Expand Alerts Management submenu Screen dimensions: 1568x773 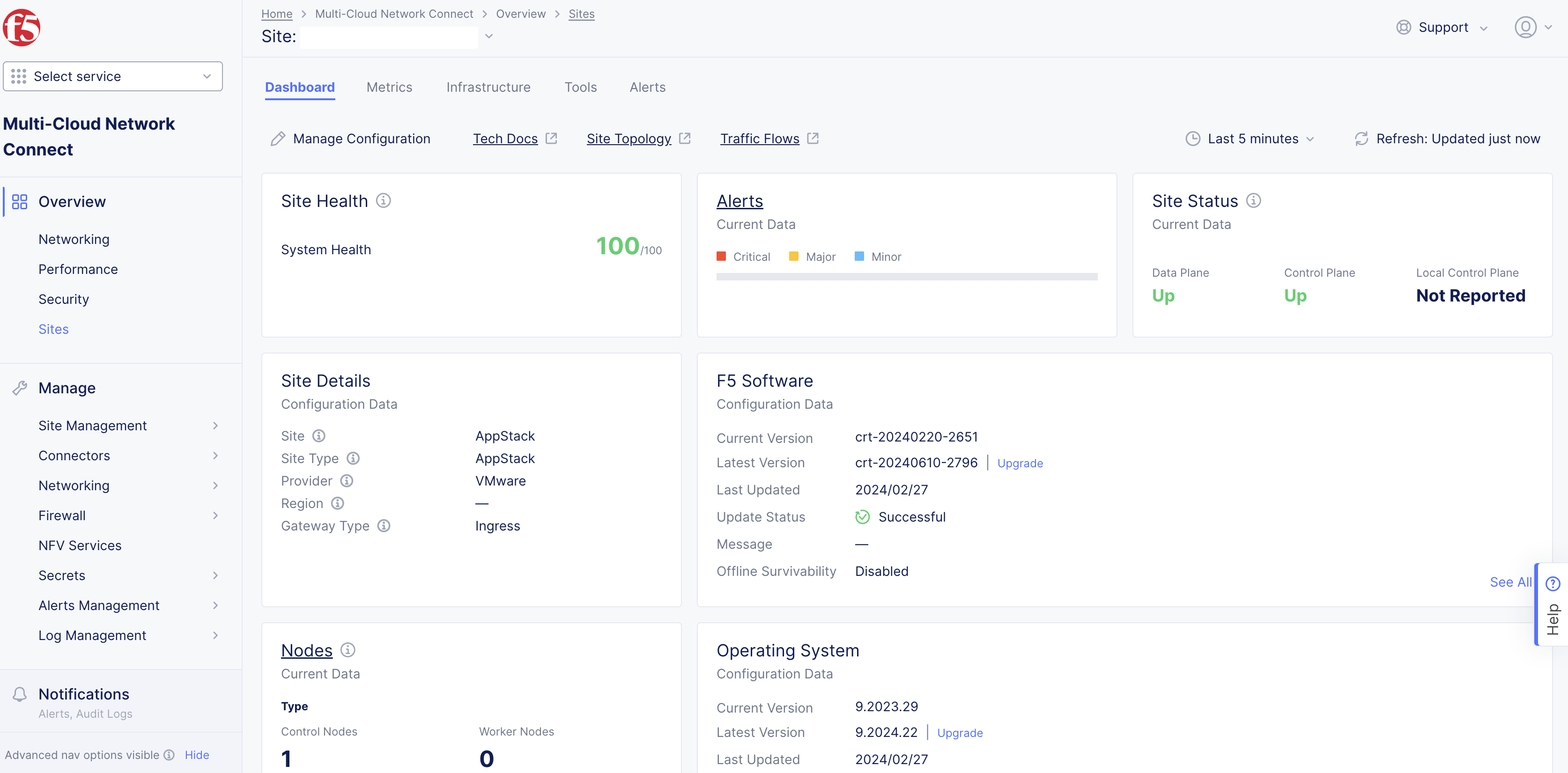[215, 605]
